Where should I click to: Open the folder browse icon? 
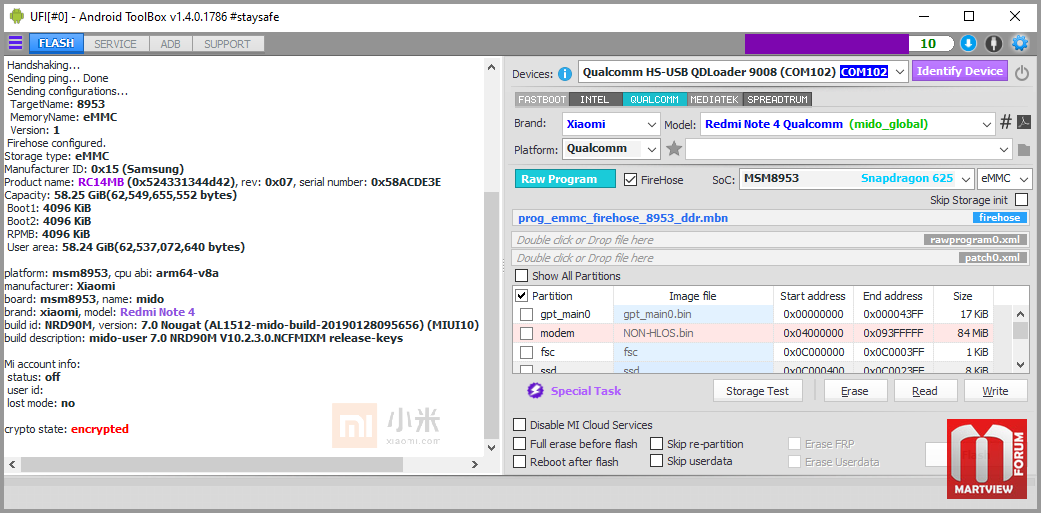click(1023, 149)
